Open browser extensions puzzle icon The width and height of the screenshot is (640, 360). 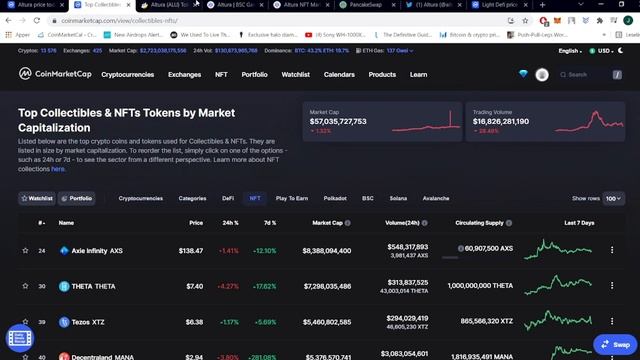tap(599, 20)
